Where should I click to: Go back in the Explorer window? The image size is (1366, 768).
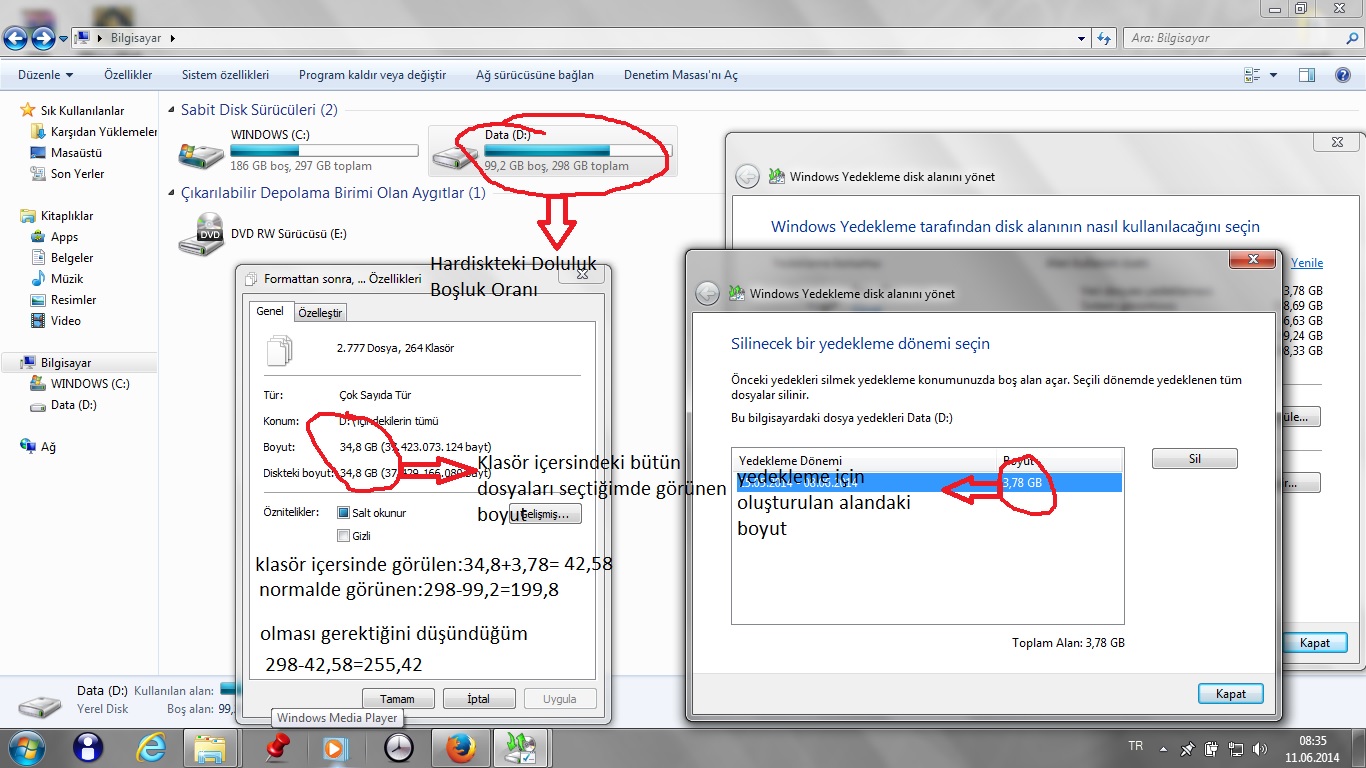[x=15, y=38]
